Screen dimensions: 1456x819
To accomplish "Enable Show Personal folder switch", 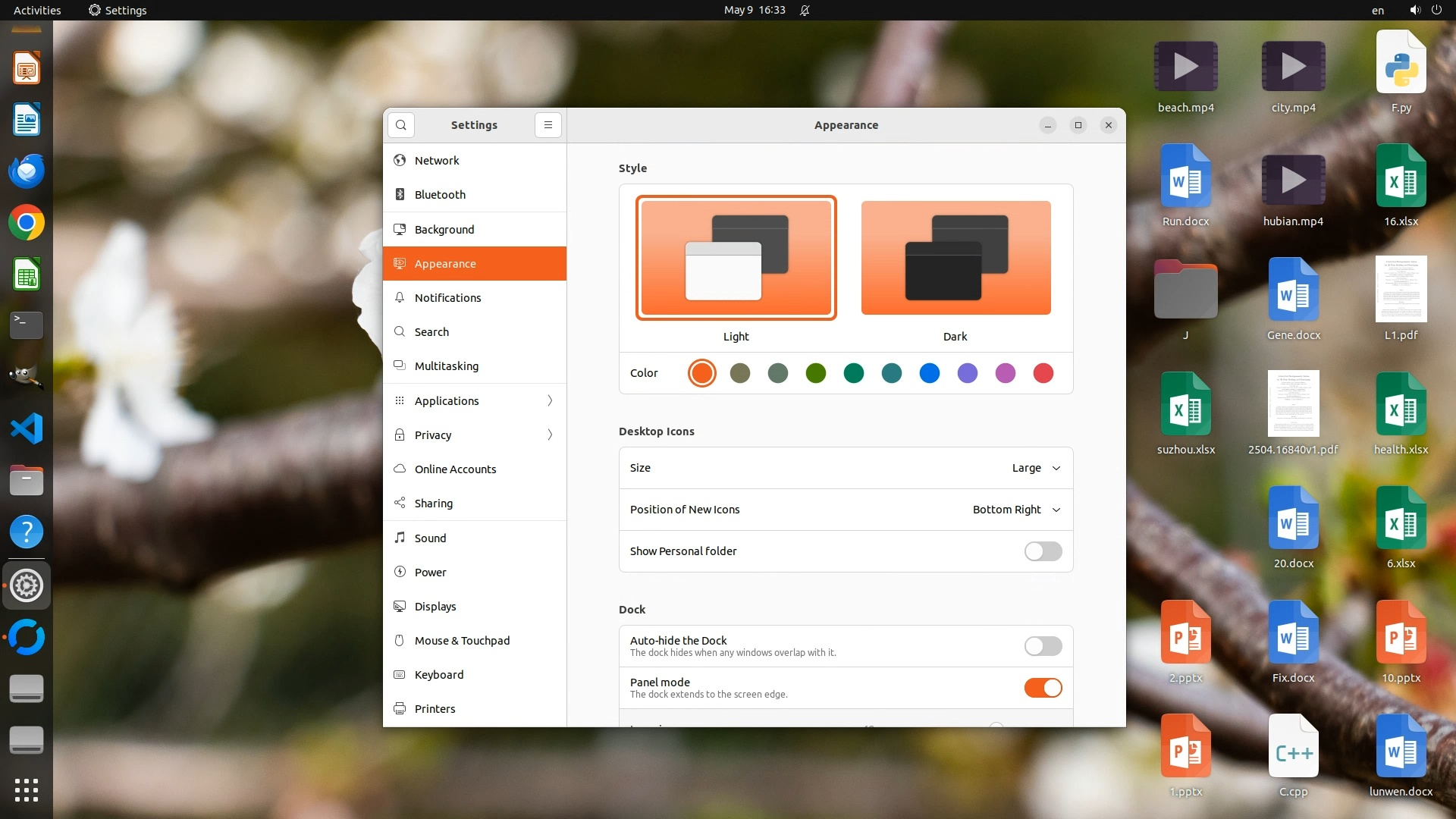I will [x=1043, y=551].
